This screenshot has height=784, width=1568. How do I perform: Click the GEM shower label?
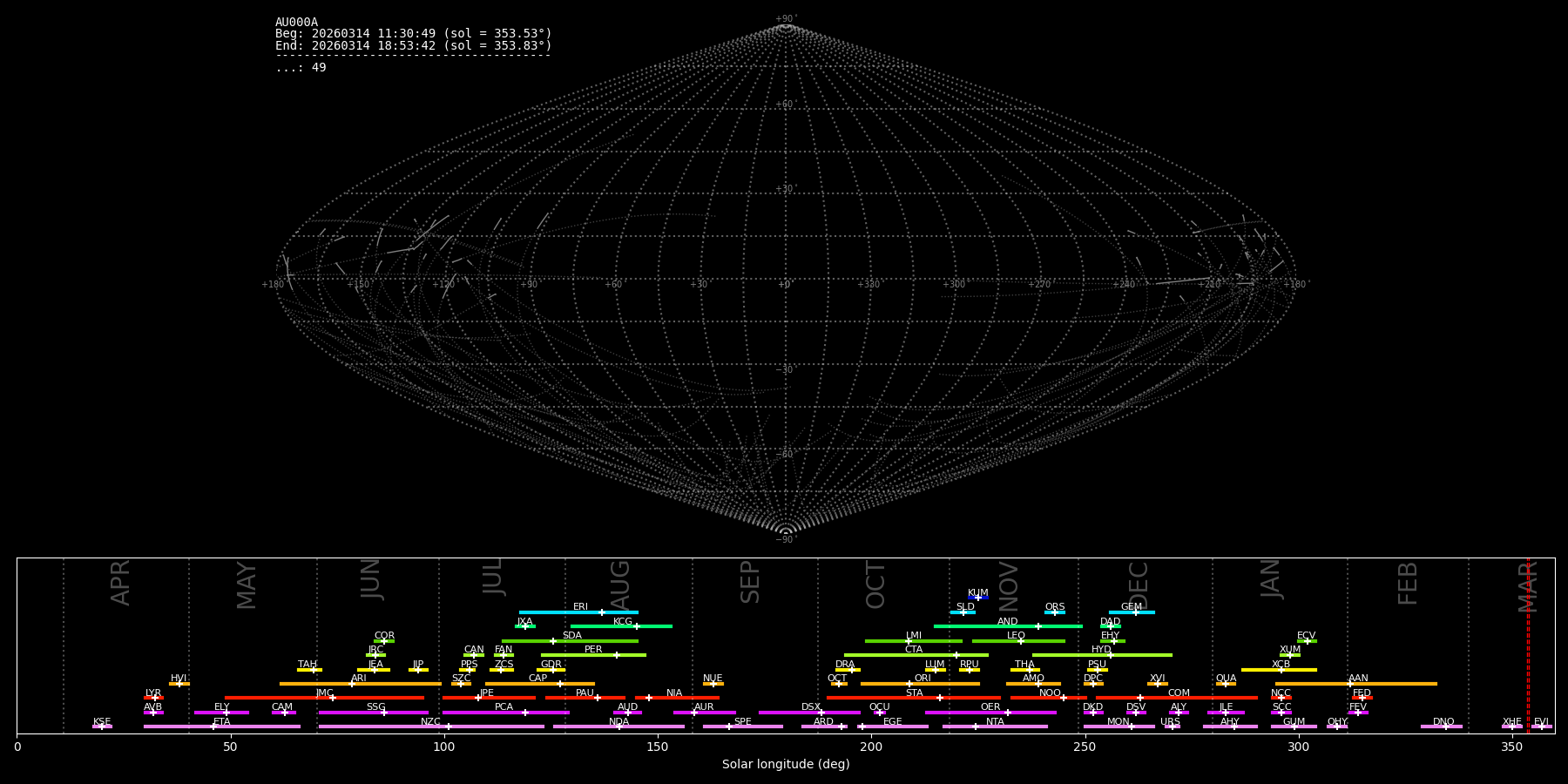(1132, 607)
